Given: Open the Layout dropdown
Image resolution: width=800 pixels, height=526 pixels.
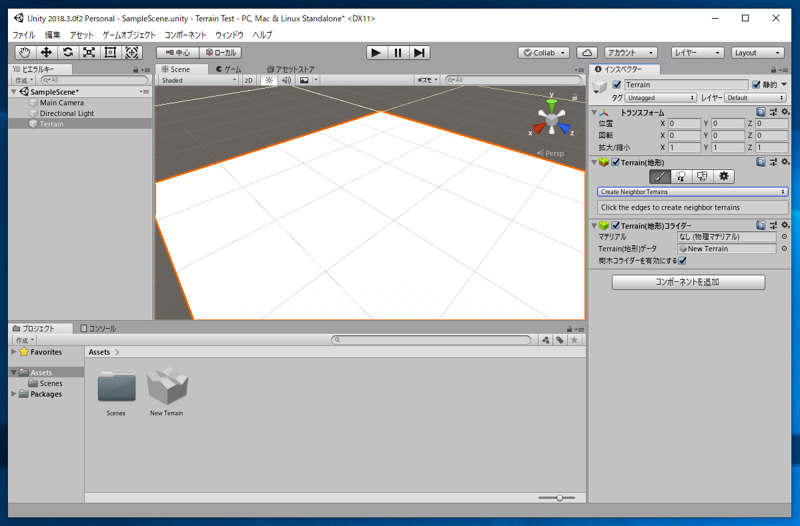Looking at the screenshot, I should (x=757, y=53).
